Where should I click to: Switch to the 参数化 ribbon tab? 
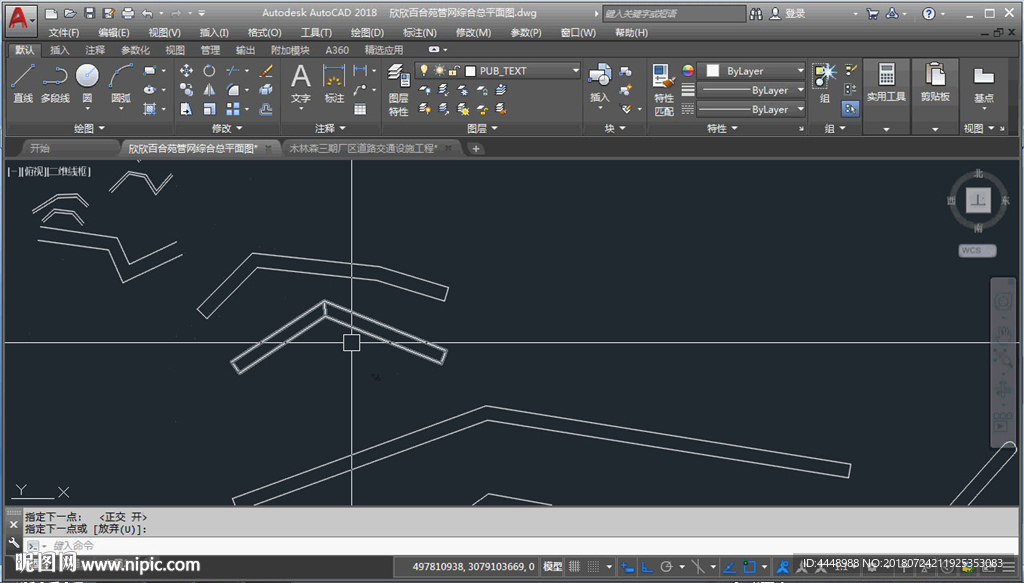[x=135, y=50]
